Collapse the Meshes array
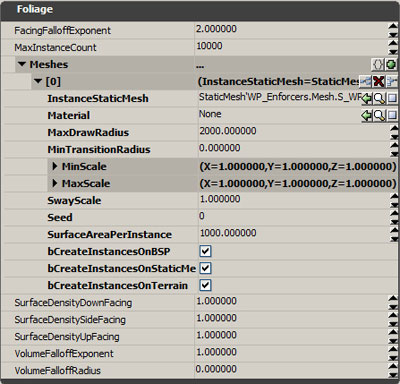The width and height of the screenshot is (400, 384). point(22,64)
